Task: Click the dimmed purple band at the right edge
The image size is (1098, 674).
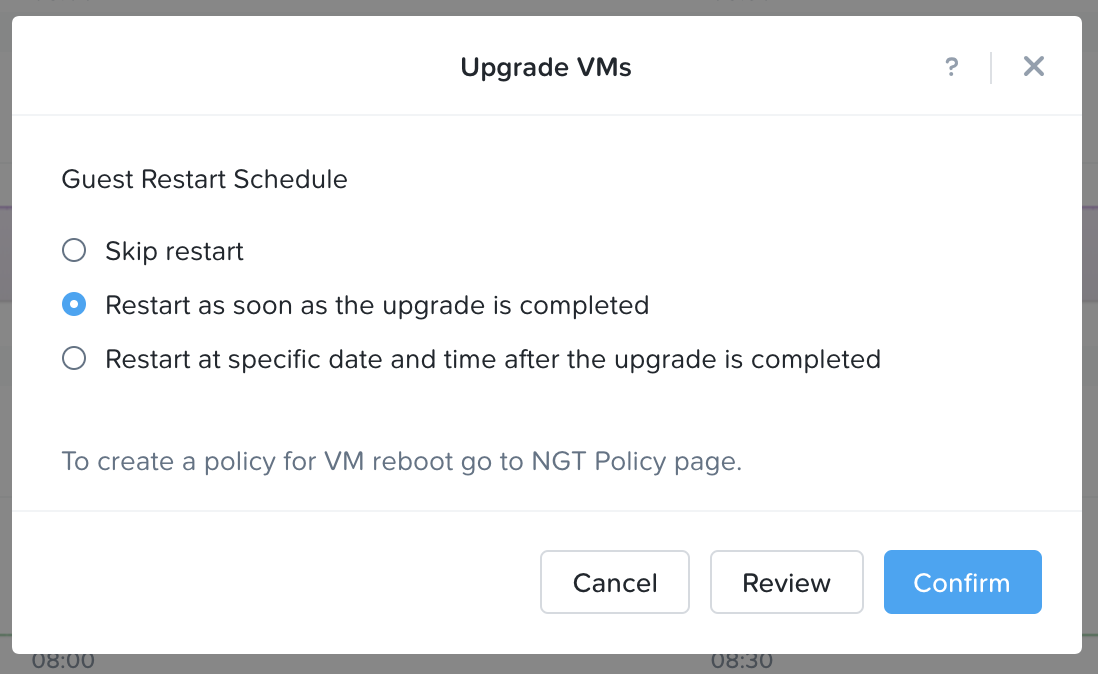Action: click(1090, 253)
